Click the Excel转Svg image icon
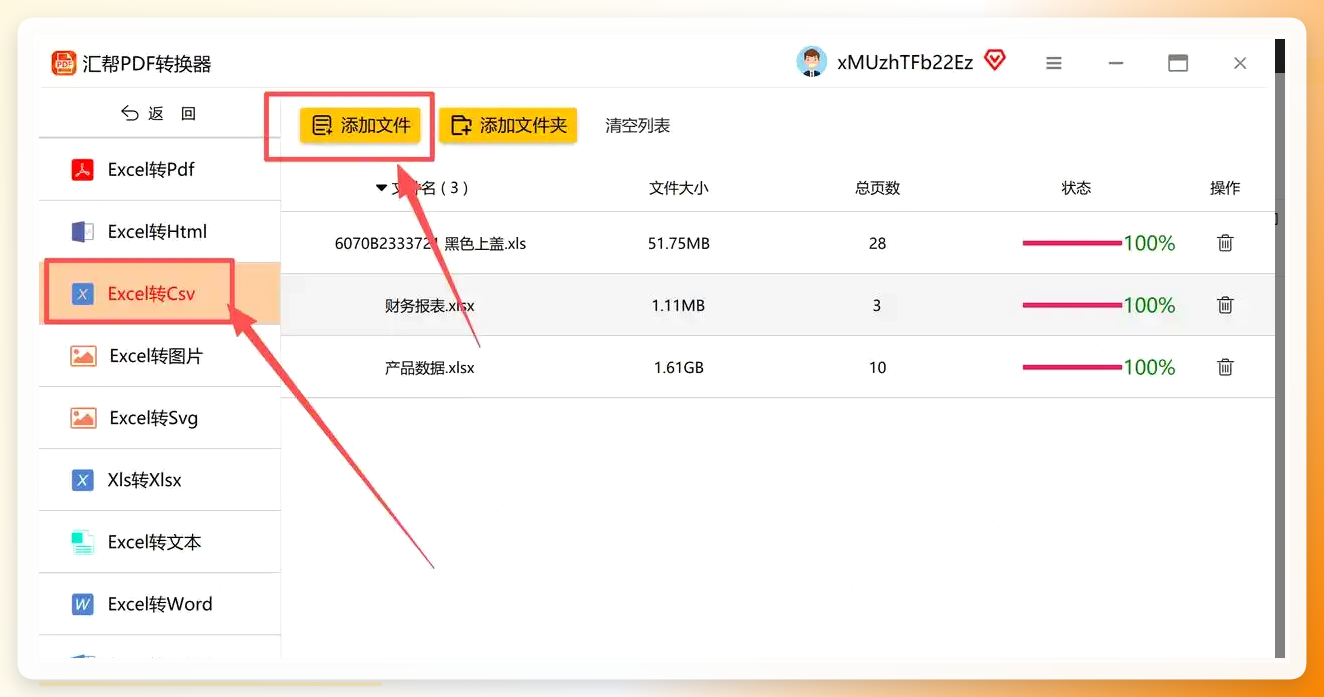 coord(83,418)
